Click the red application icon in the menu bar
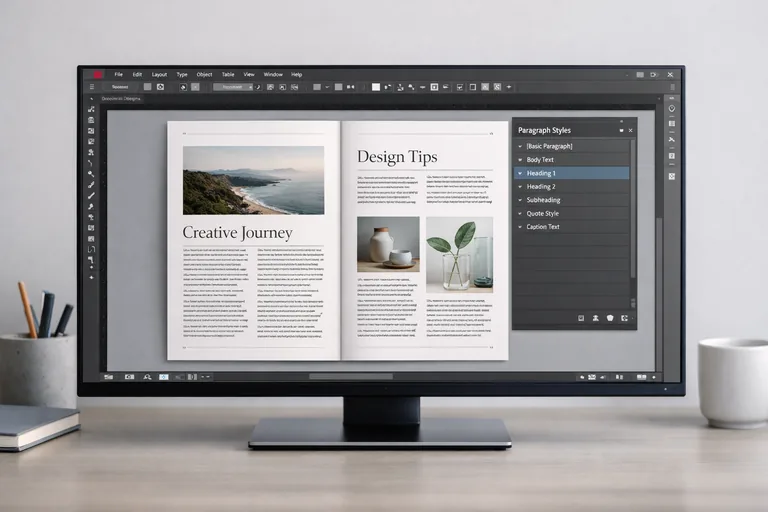The width and height of the screenshot is (768, 512). 98,74
